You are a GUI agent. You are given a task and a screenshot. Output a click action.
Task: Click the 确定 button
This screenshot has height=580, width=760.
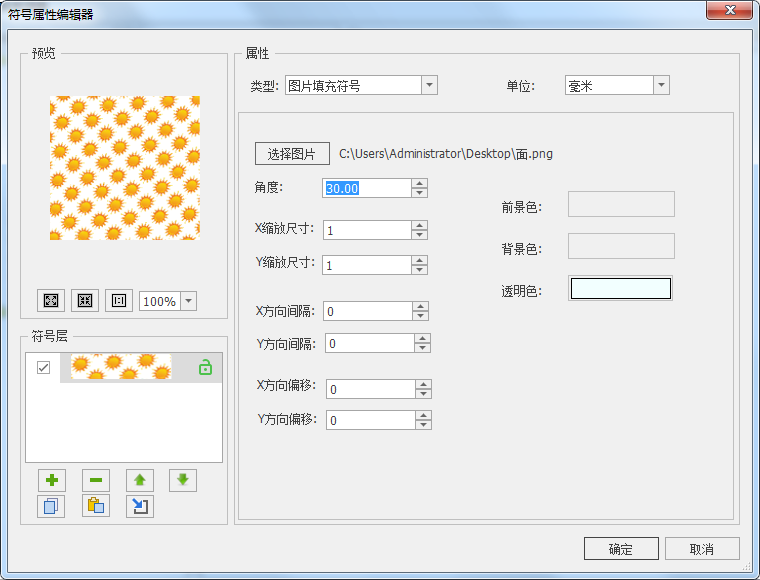coord(621,549)
